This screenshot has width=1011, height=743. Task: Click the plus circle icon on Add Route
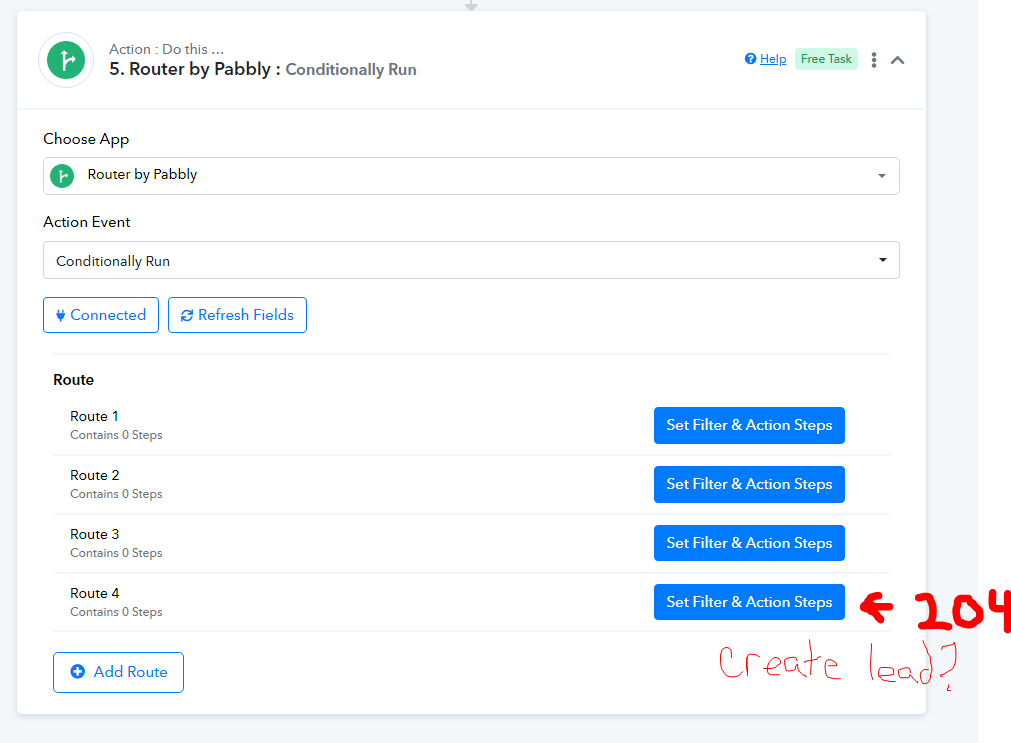pyautogui.click(x=77, y=671)
